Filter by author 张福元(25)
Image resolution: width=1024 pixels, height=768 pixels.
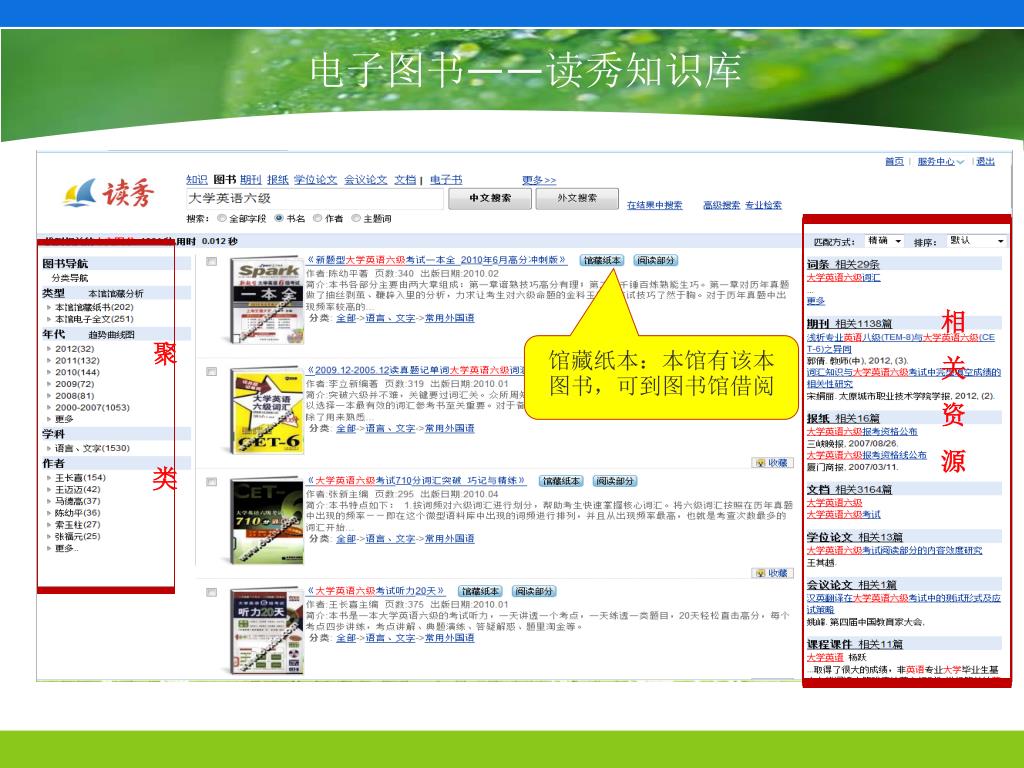click(78, 536)
